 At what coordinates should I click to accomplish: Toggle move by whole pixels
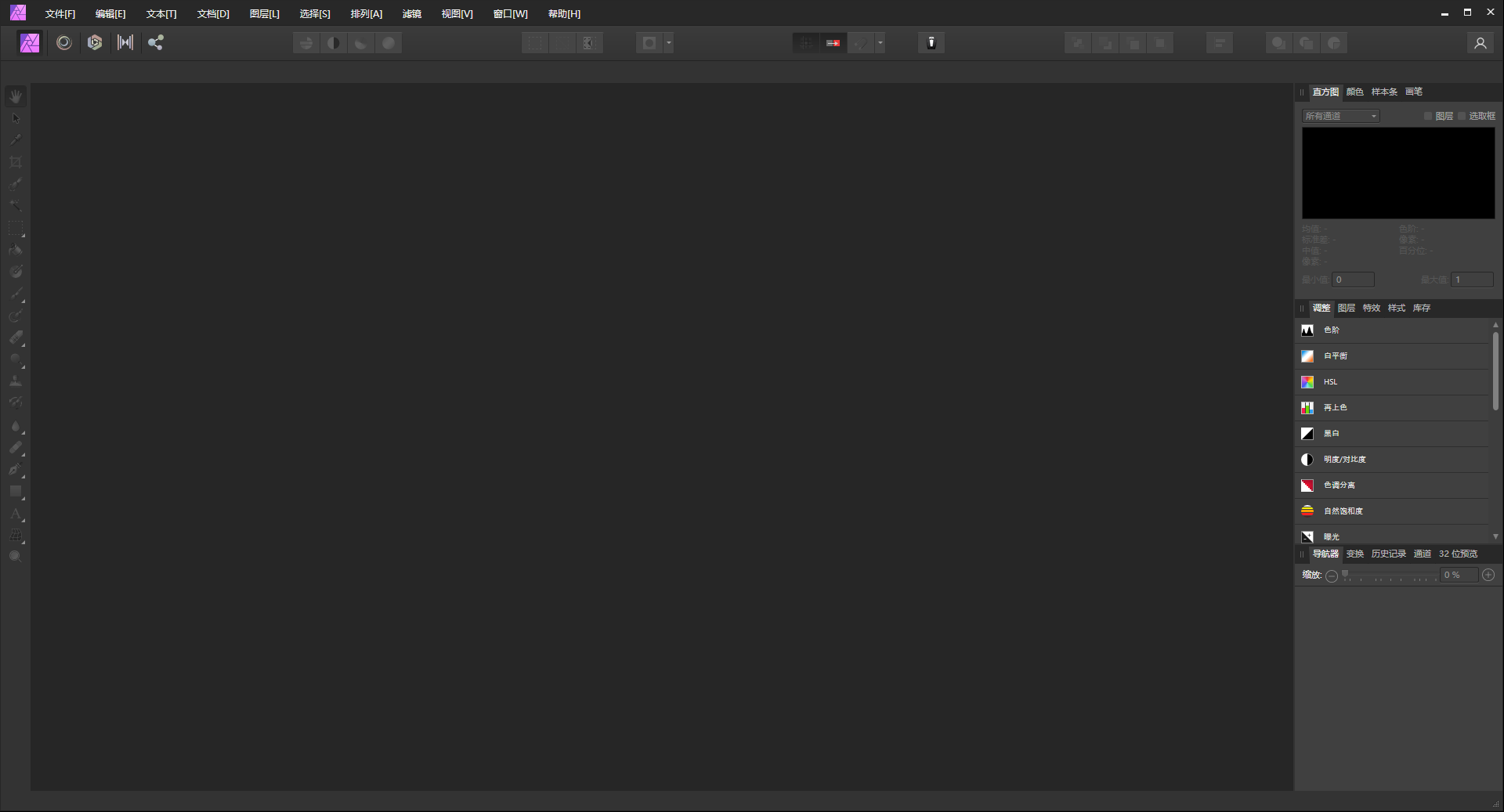pyautogui.click(x=833, y=43)
